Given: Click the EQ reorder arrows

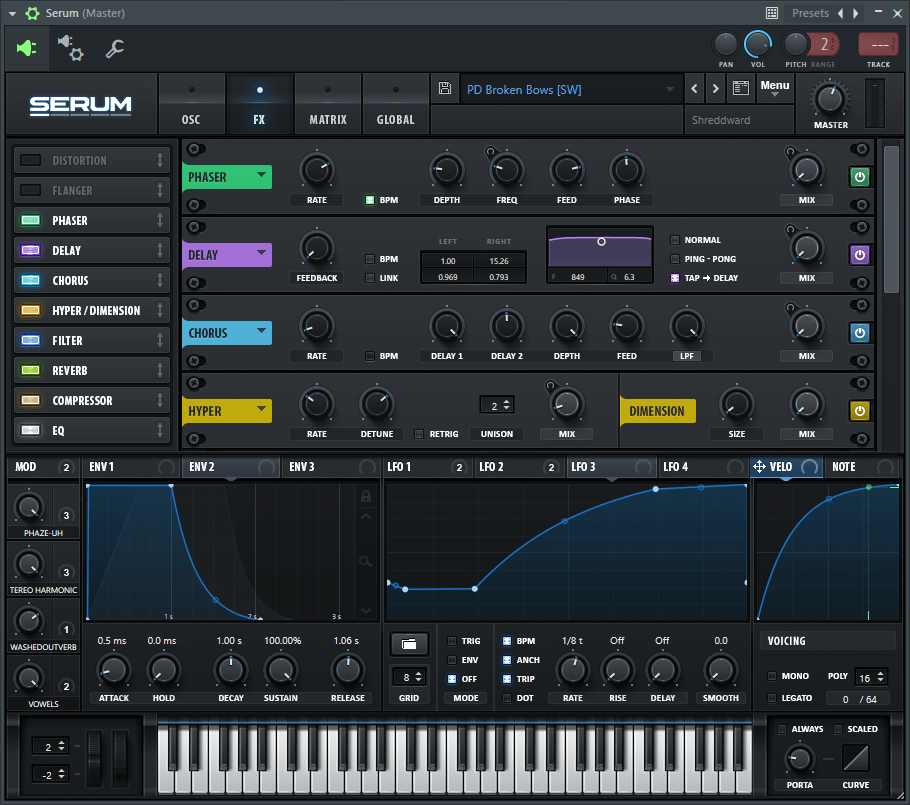Looking at the screenshot, I should [x=160, y=430].
